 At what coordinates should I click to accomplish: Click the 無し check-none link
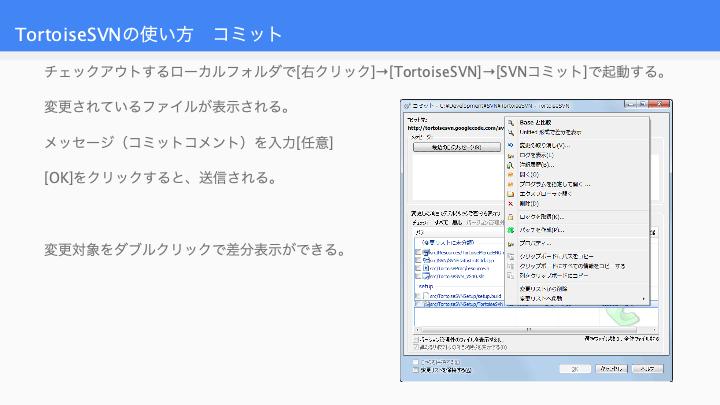pyautogui.click(x=457, y=223)
